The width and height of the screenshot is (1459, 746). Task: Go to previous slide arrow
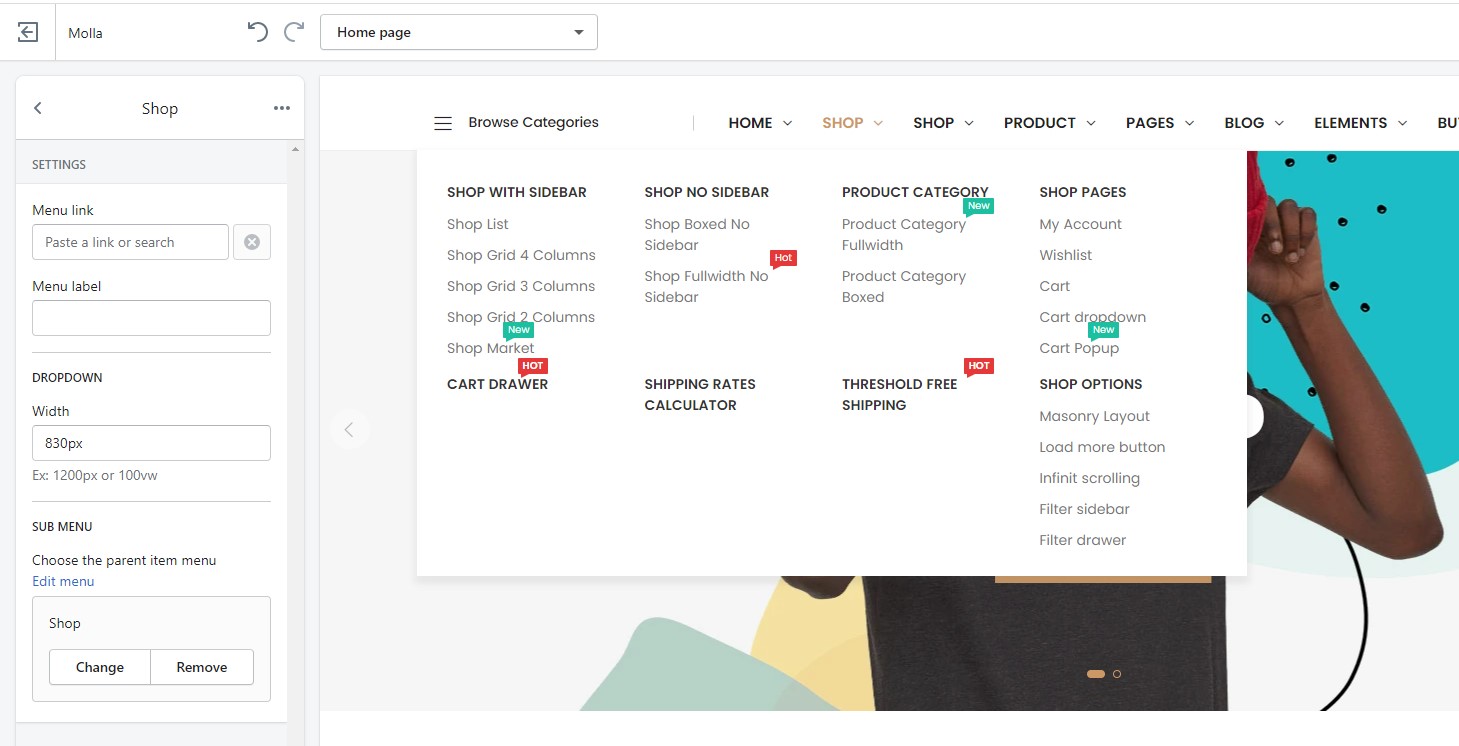pos(349,430)
